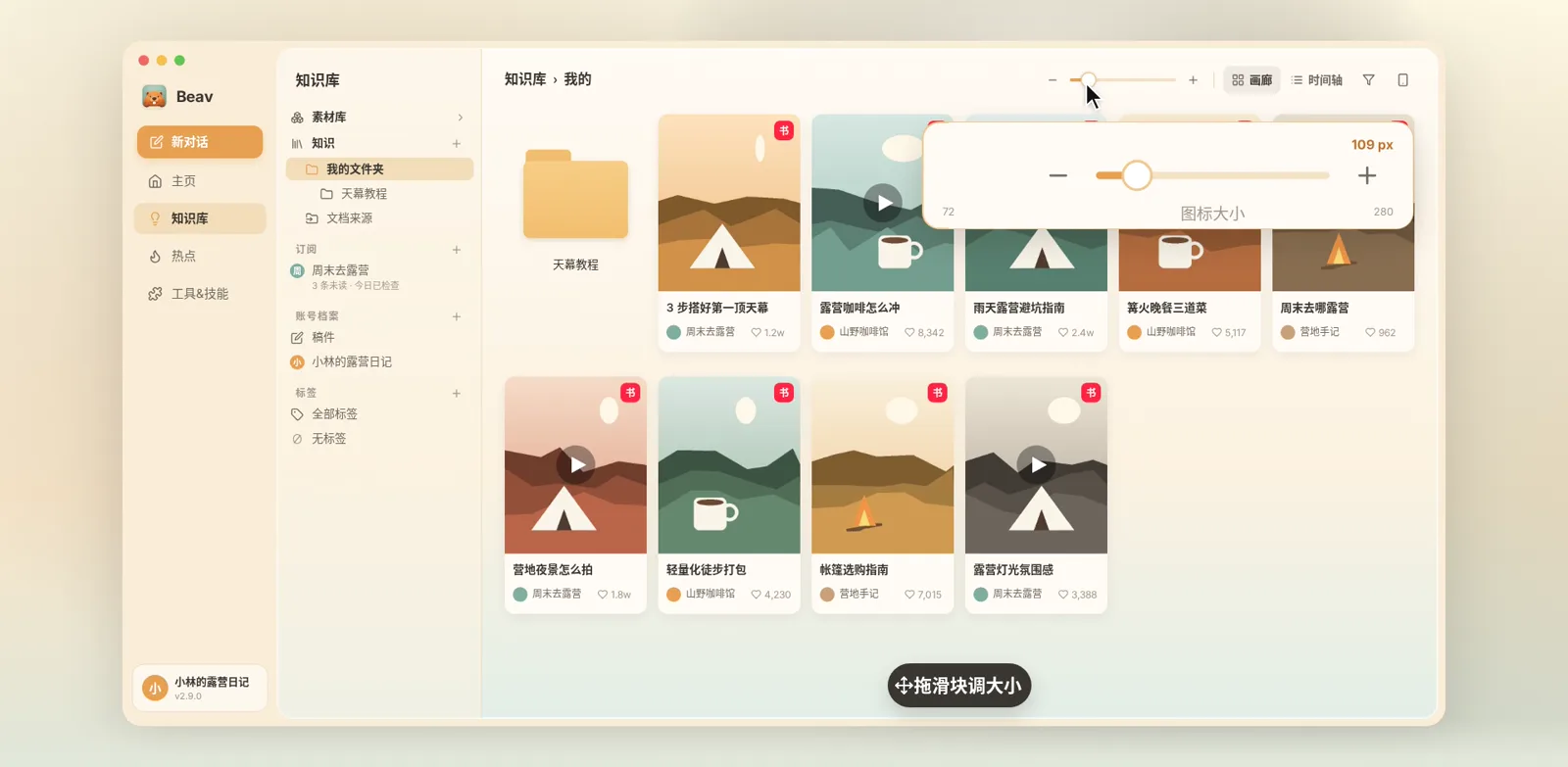Open 工具&技能 in the sidebar
The width and height of the screenshot is (1568, 767).
[x=200, y=294]
